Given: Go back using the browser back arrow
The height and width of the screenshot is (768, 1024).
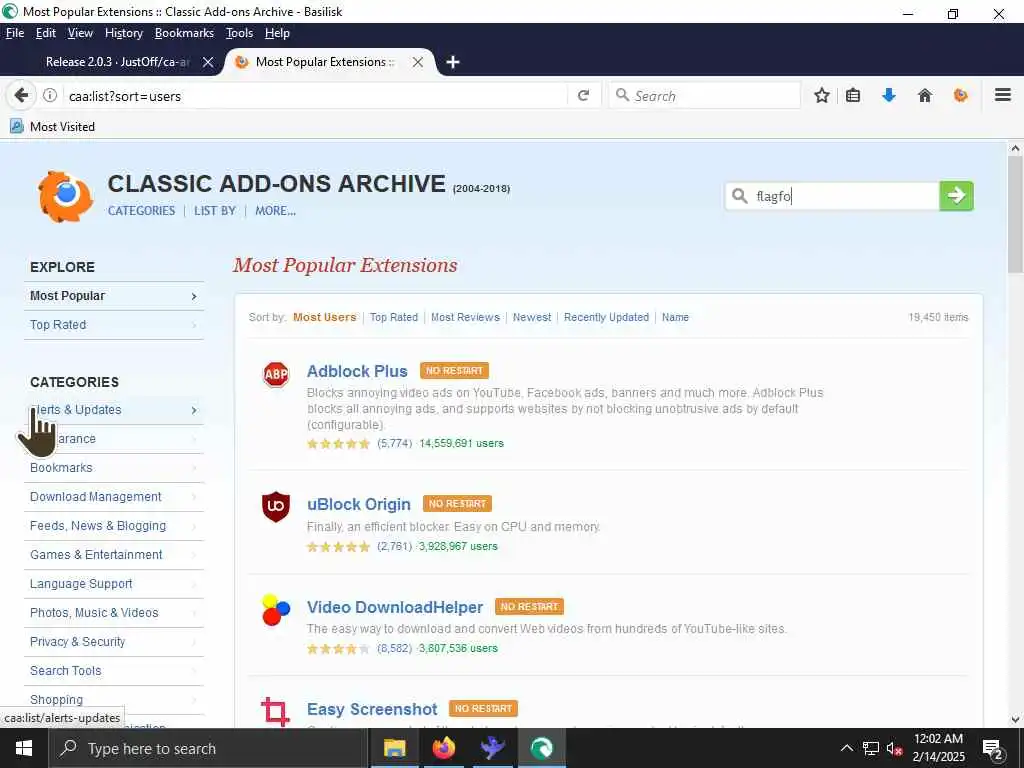Looking at the screenshot, I should [x=21, y=95].
